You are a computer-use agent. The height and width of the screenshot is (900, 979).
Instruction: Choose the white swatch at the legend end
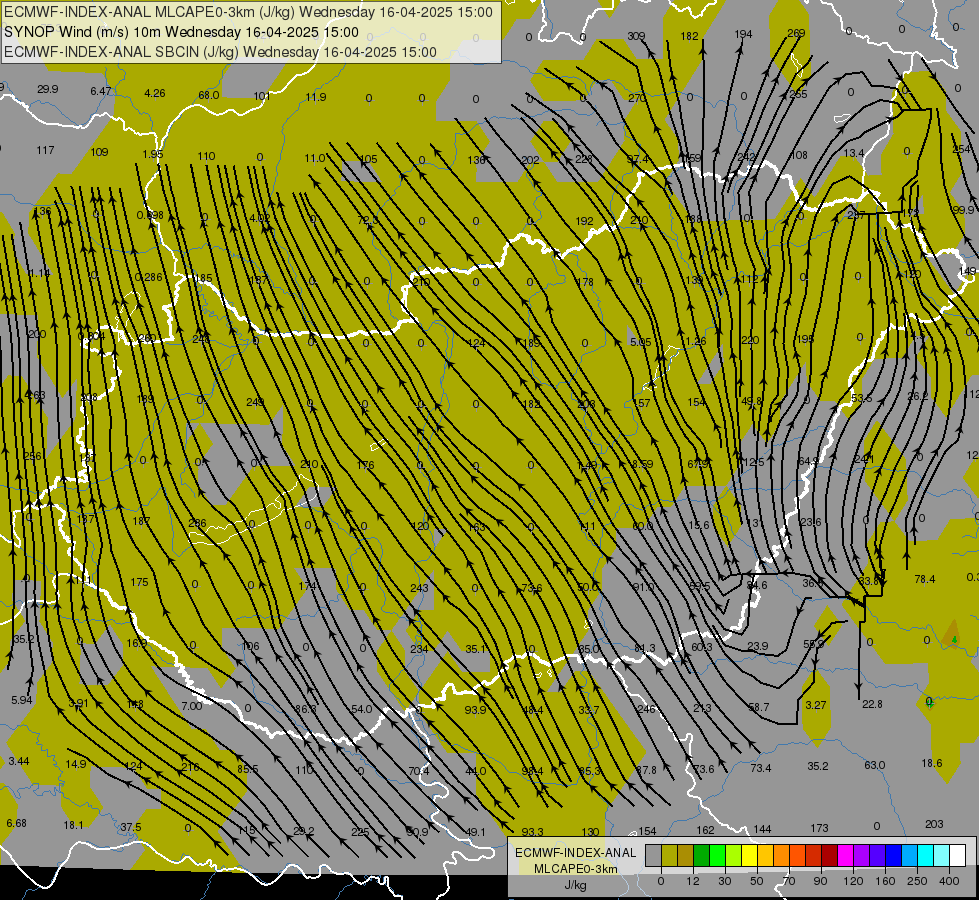957,855
